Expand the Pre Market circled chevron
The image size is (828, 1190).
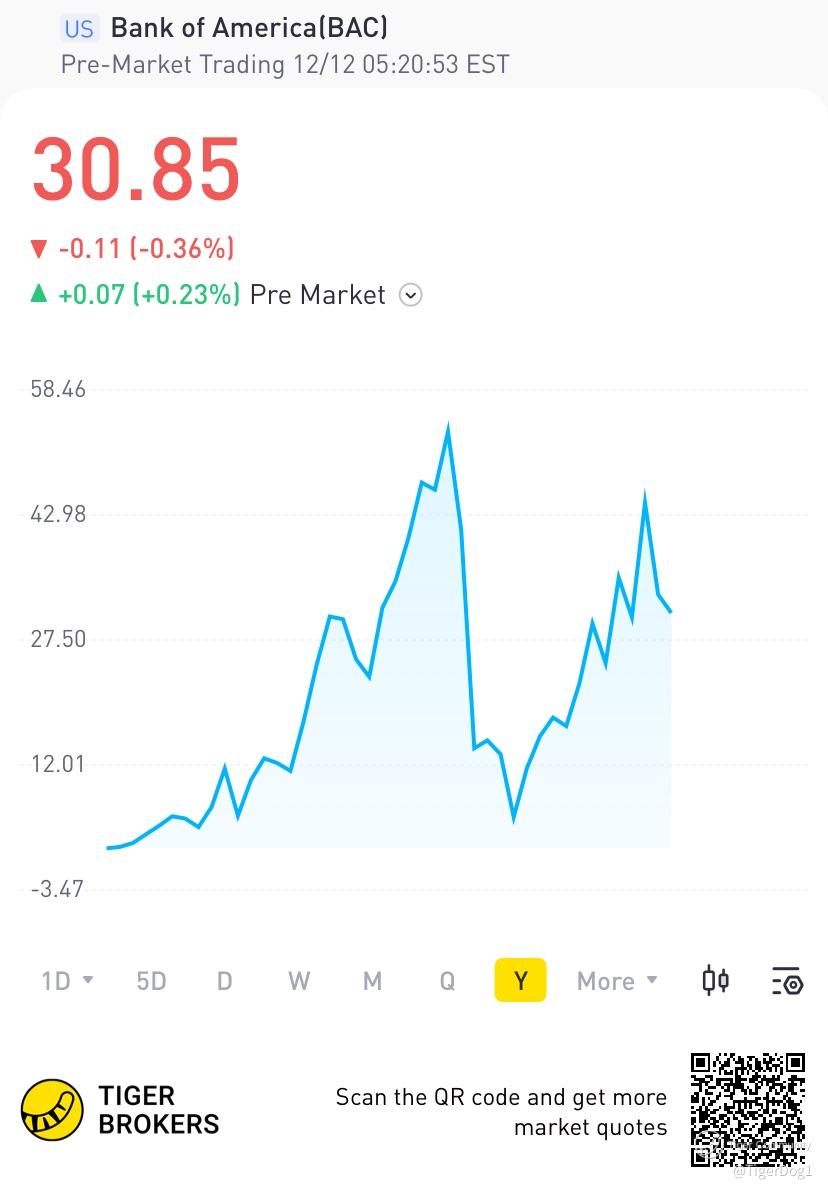pyautogui.click(x=411, y=294)
